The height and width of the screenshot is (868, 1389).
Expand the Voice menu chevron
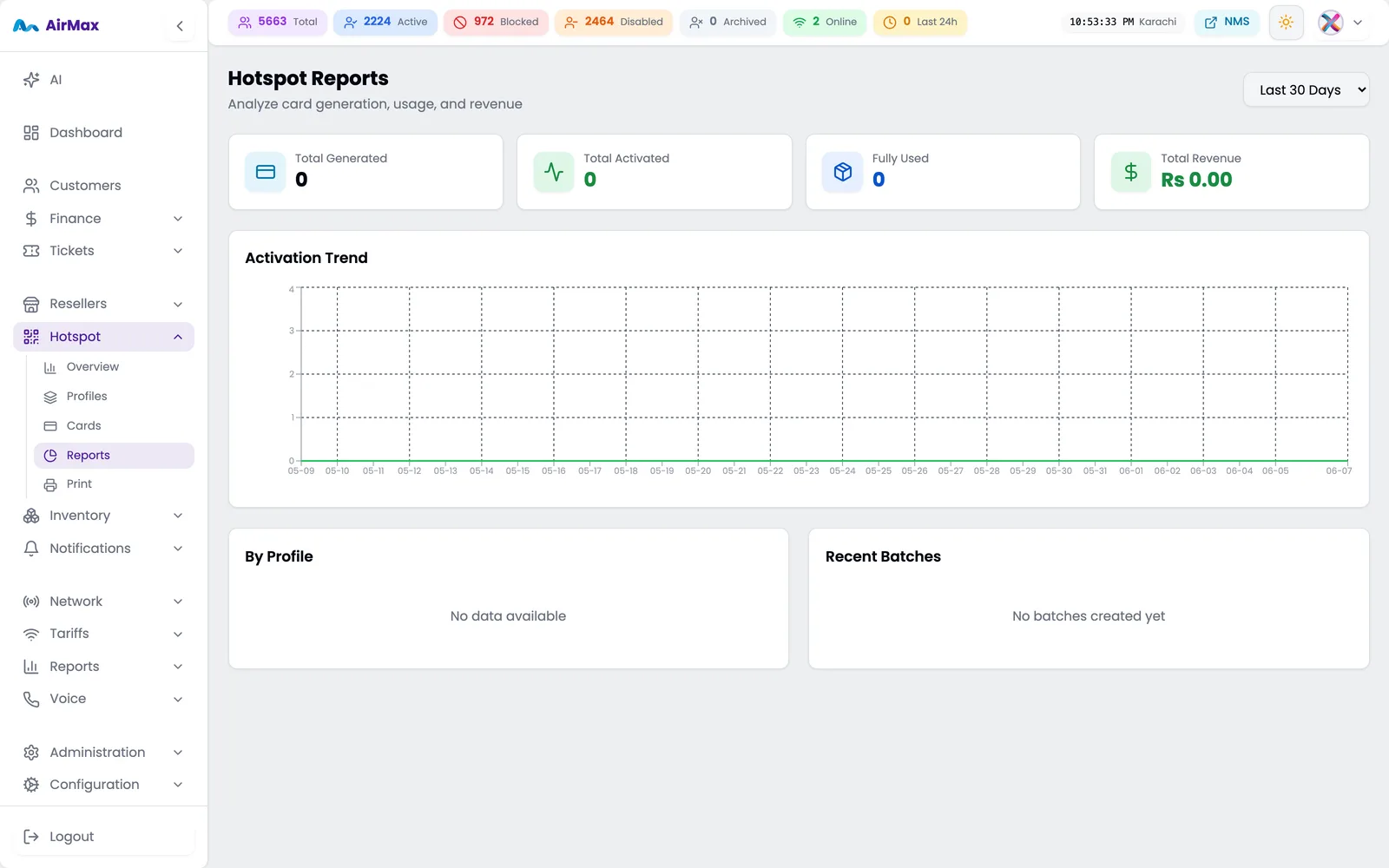click(x=178, y=699)
